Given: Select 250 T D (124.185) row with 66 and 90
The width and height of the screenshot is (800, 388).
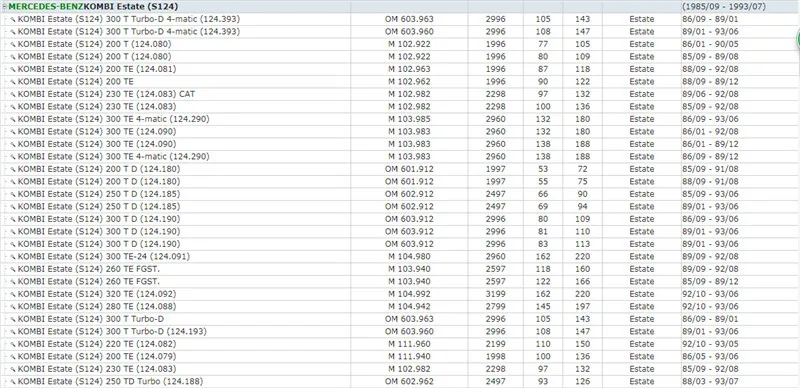Looking at the screenshot, I should [x=400, y=194].
